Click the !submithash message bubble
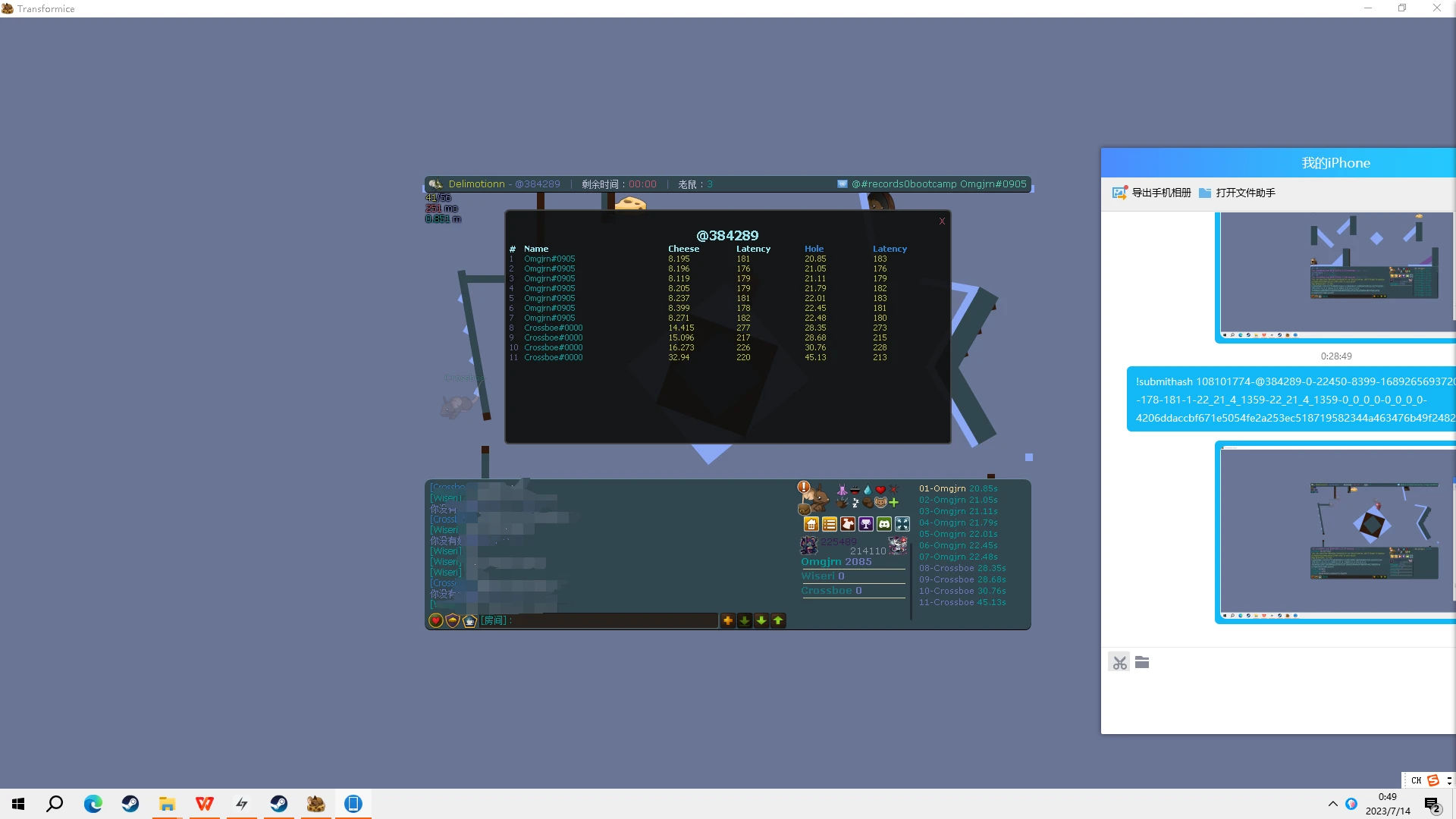This screenshot has height=819, width=1456. [1291, 400]
